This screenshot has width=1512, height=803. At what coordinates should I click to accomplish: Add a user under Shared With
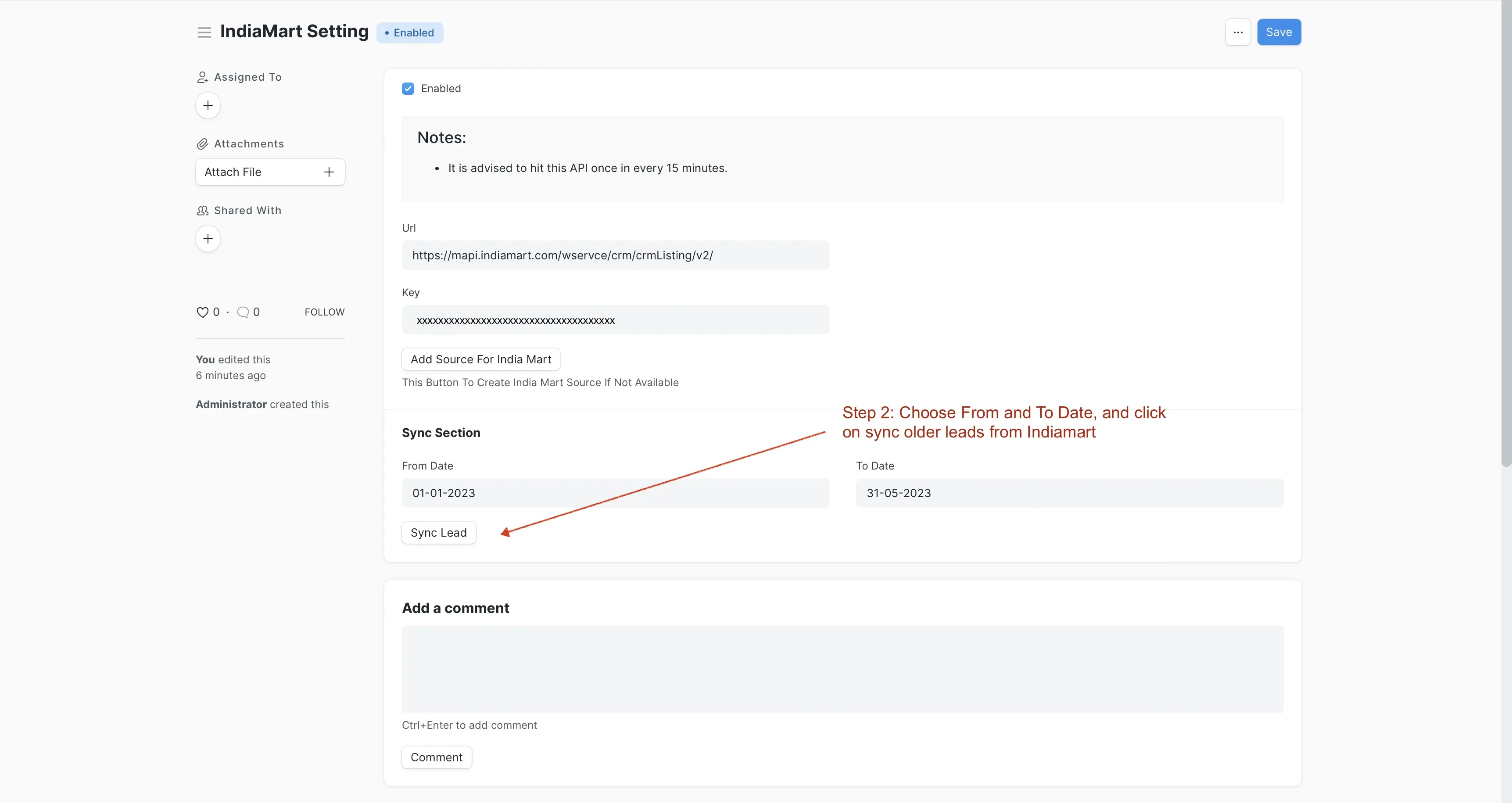click(208, 239)
